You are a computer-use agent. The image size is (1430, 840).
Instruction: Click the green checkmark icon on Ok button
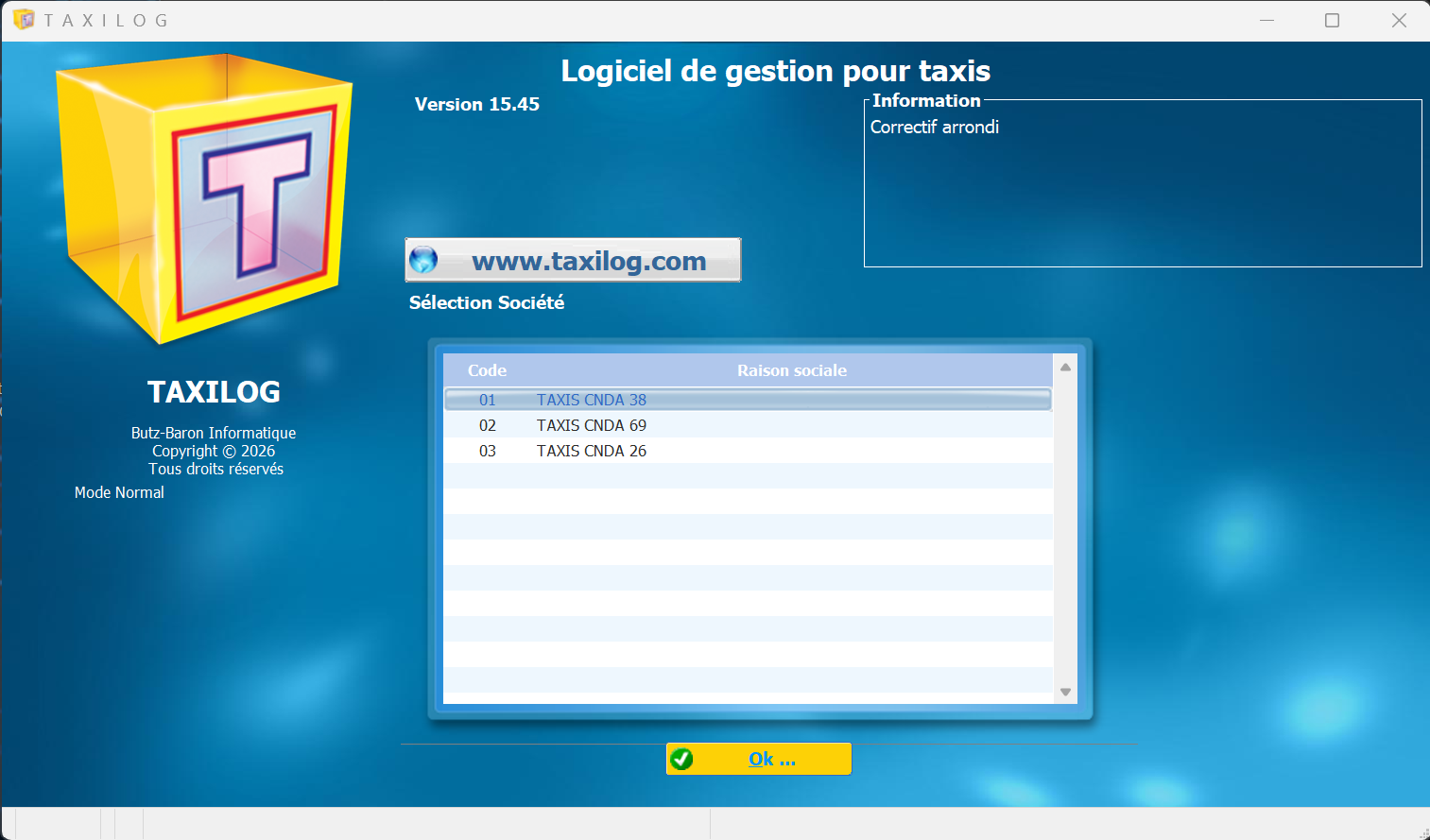[681, 759]
